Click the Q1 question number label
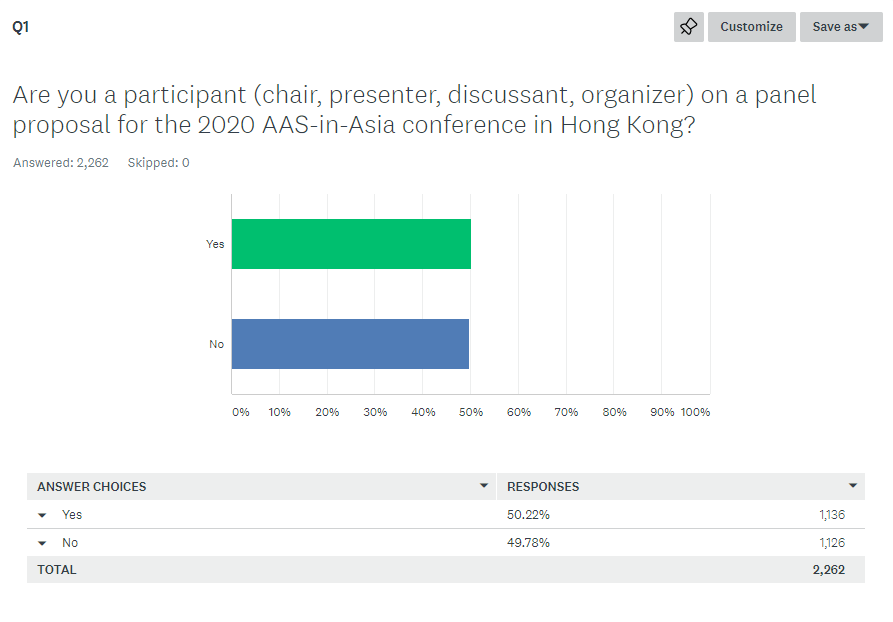Image resolution: width=893 pixels, height=622 pixels. 21,27
